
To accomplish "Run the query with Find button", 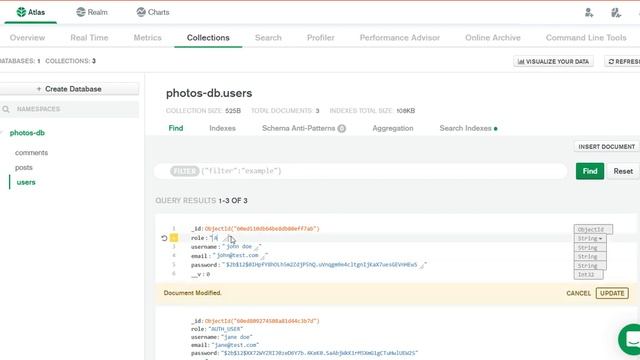I will [590, 171].
